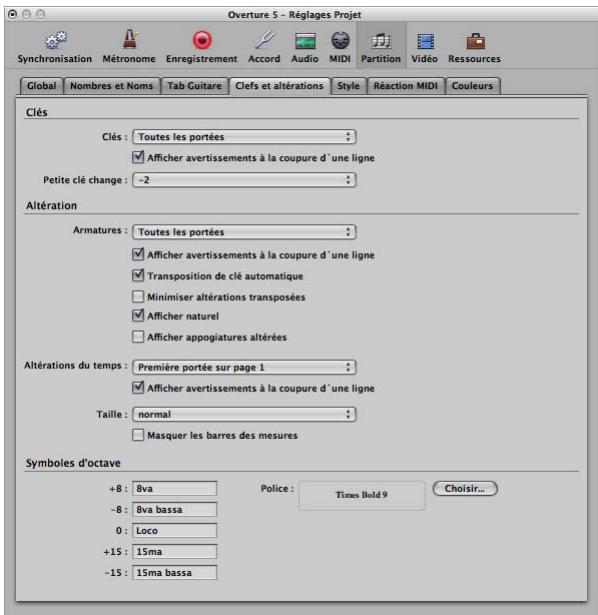598x615 pixels.
Task: Open the Altérations du temps dropdown
Action: pyautogui.click(x=244, y=367)
